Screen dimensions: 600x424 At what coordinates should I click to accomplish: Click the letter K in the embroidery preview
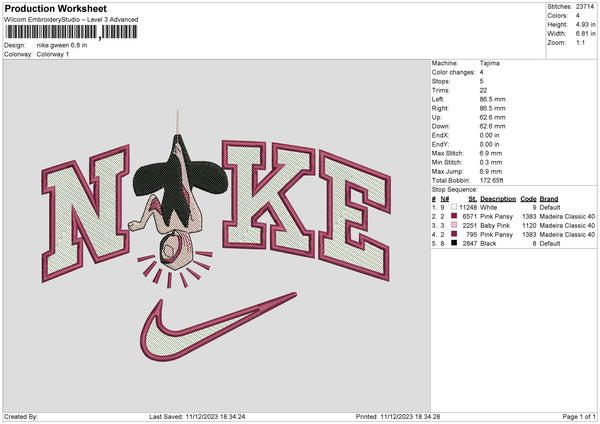268,197
